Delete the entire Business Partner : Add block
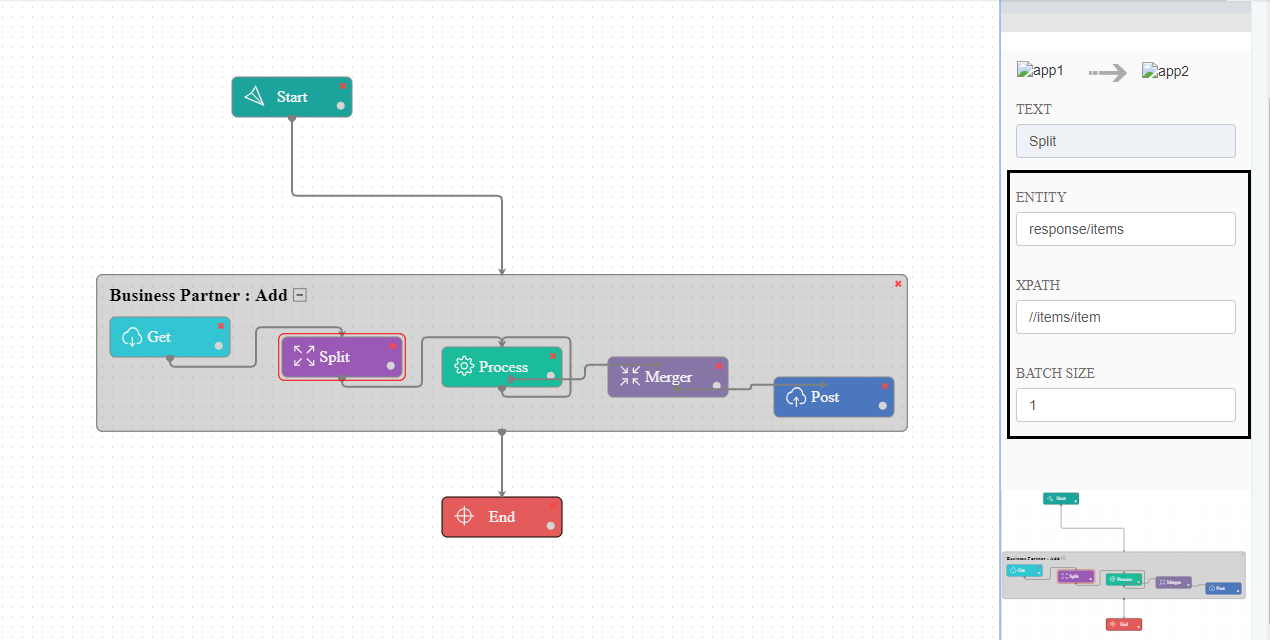Viewport: 1270px width, 640px height. (x=897, y=283)
